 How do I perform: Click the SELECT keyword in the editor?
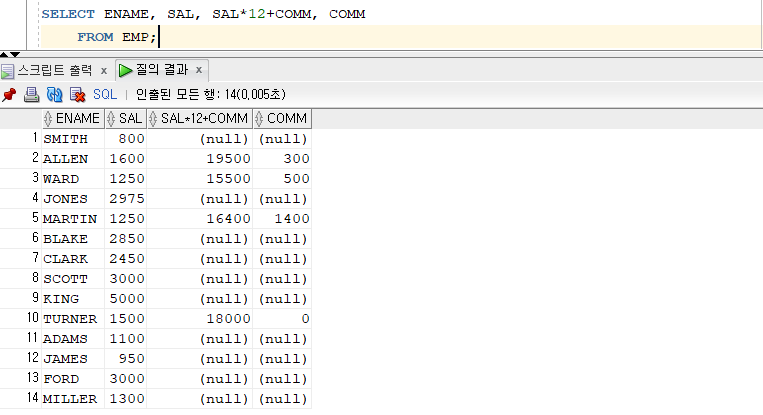pyautogui.click(x=68, y=14)
